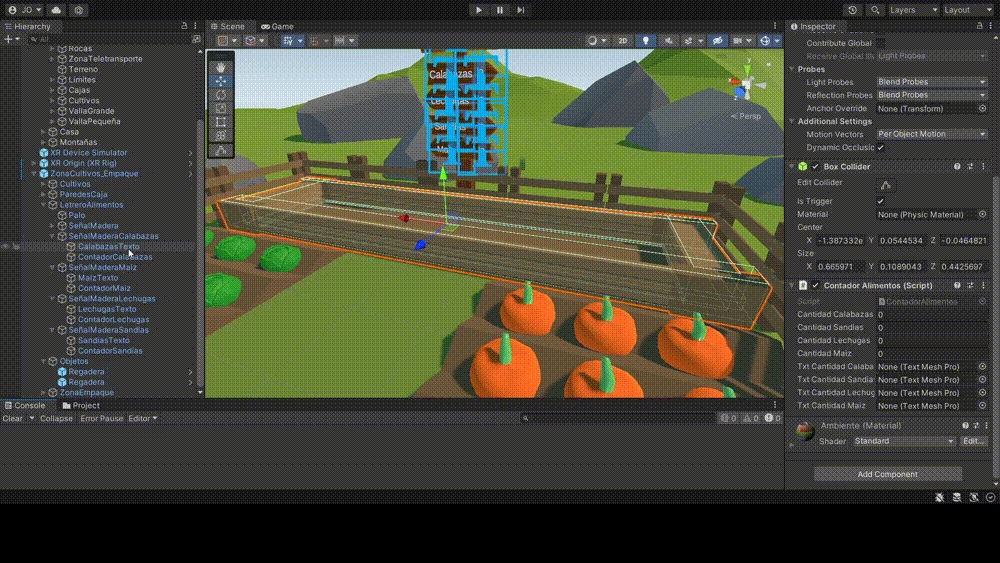The width and height of the screenshot is (1000, 563).
Task: Toggle Dynamic Occlusion checkbox
Action: tap(881, 147)
